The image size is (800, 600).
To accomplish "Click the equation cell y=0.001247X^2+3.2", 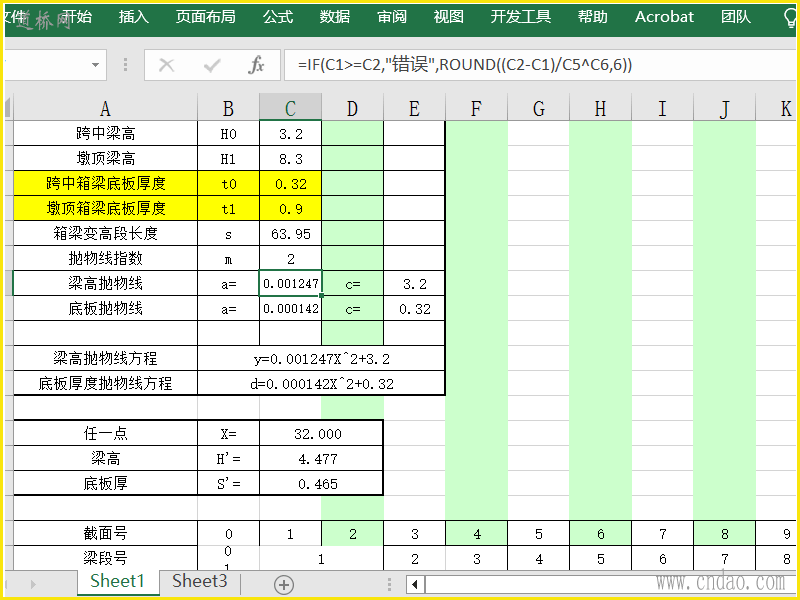I will tap(321, 358).
